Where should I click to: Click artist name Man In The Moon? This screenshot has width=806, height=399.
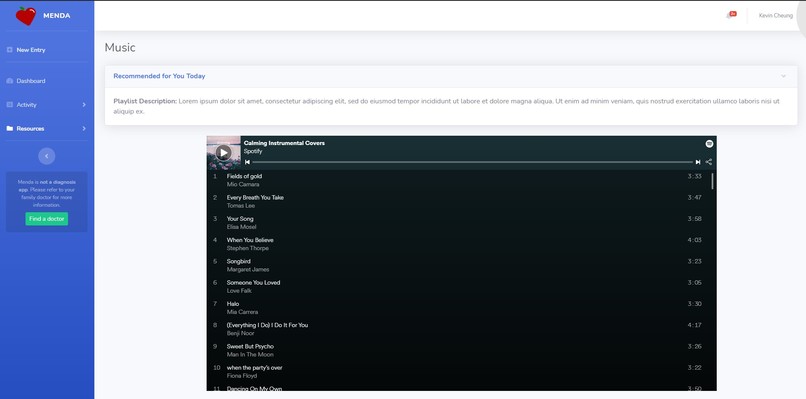pyautogui.click(x=250, y=355)
